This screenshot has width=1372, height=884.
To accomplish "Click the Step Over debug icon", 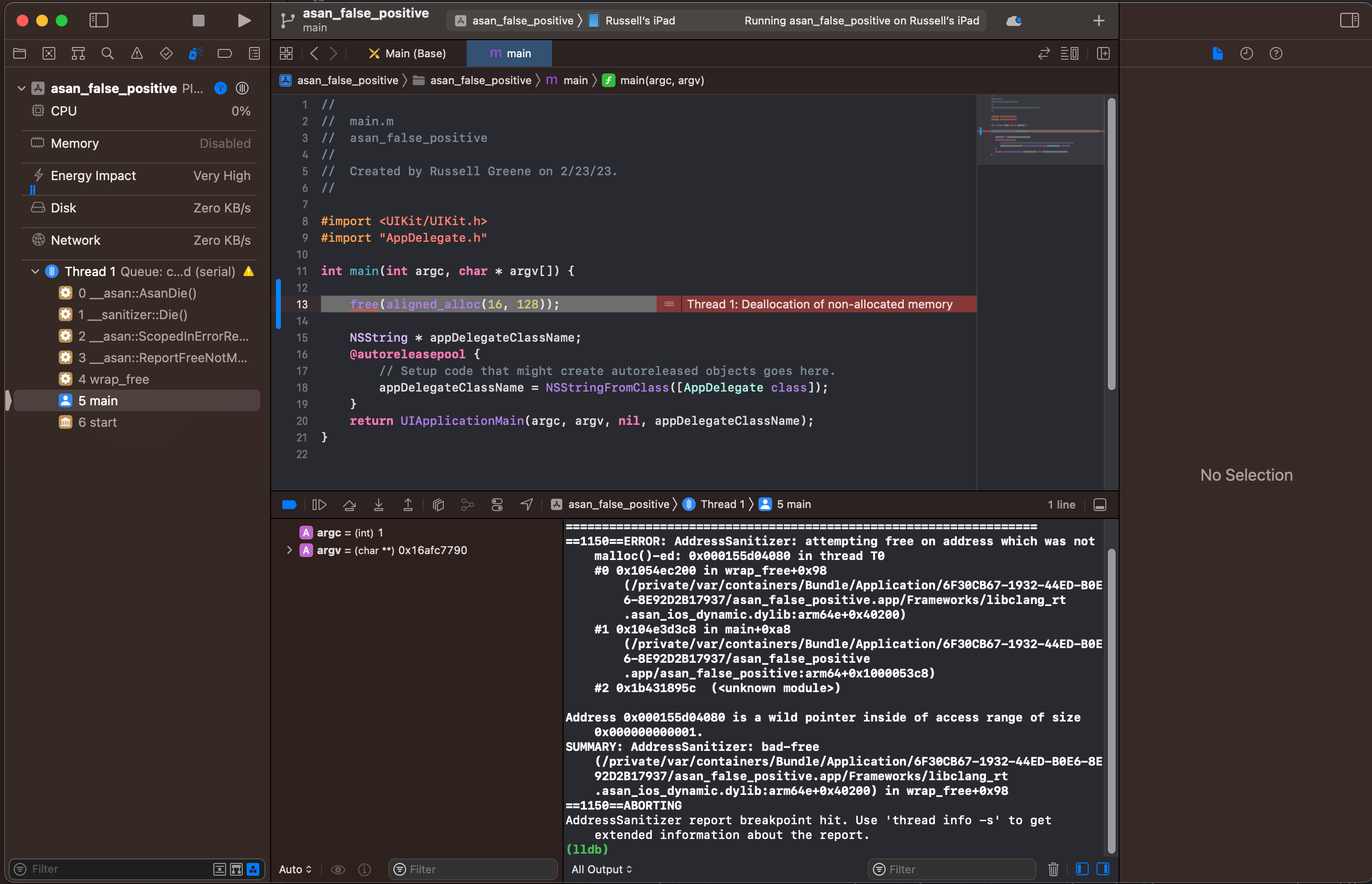I will (349, 505).
